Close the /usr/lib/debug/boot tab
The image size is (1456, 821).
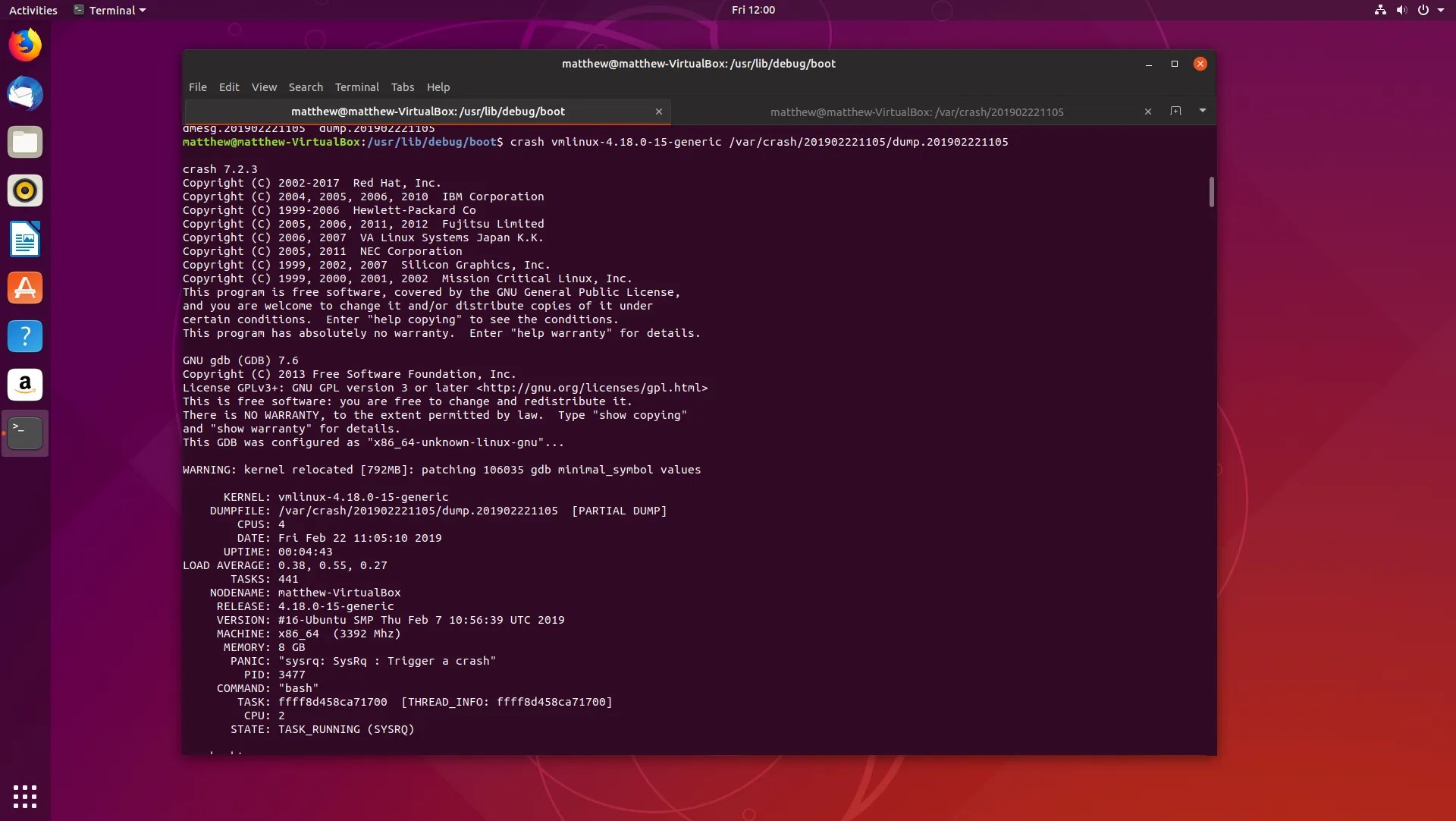pos(659,112)
